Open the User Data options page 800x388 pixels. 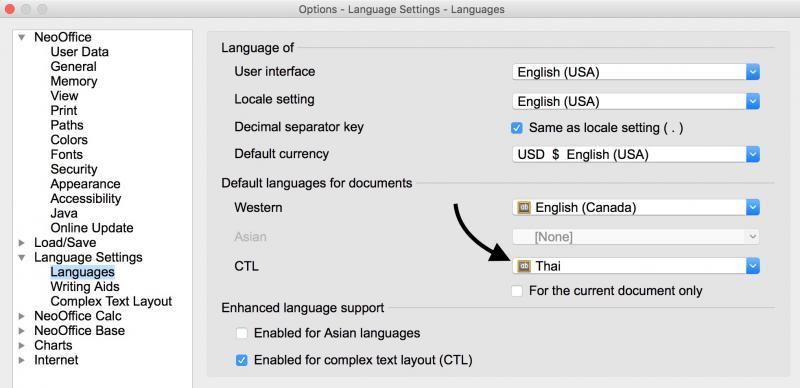pos(79,52)
